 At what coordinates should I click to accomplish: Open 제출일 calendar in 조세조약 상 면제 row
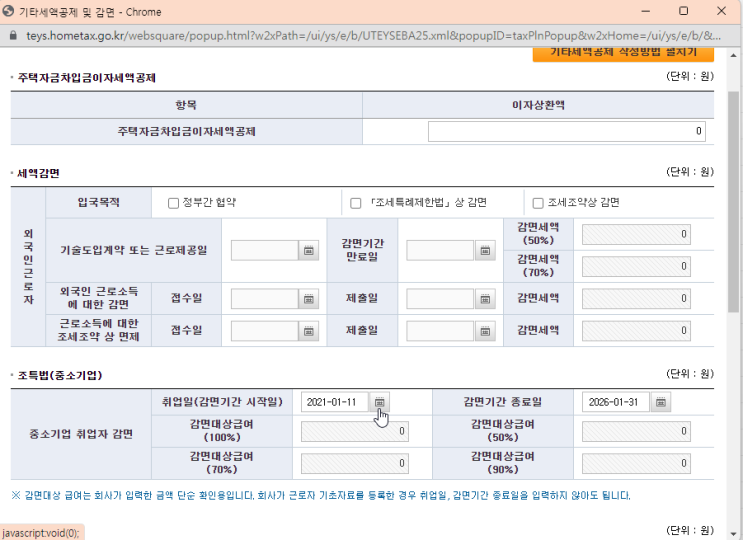[485, 331]
